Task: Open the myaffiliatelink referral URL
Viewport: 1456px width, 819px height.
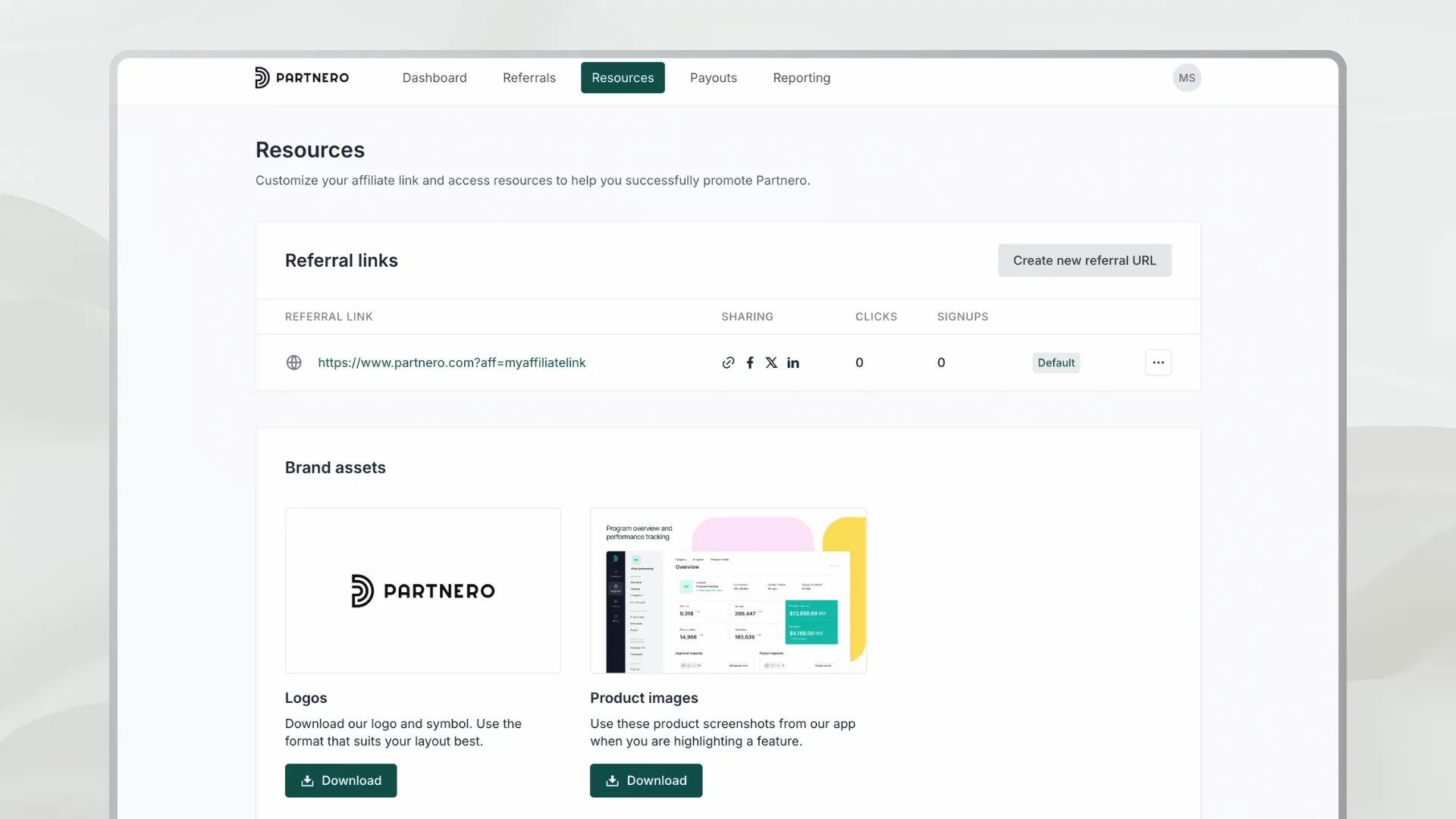Action: (x=452, y=362)
